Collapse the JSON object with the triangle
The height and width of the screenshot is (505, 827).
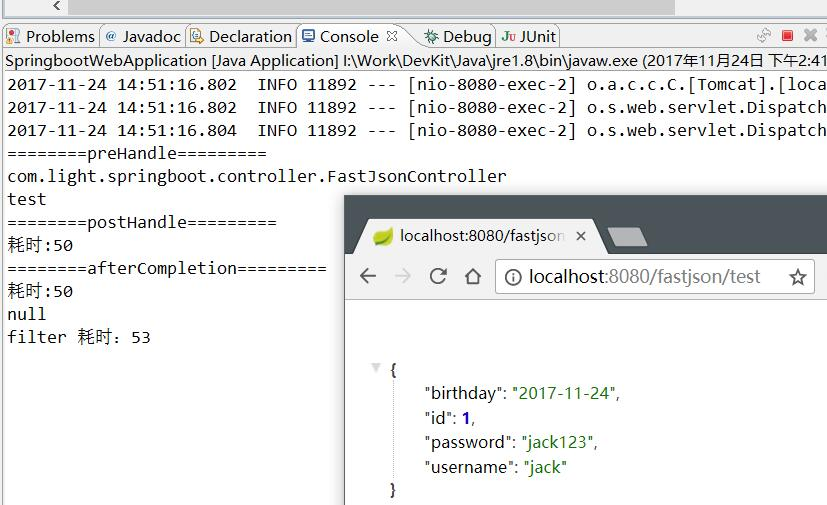[x=376, y=367]
